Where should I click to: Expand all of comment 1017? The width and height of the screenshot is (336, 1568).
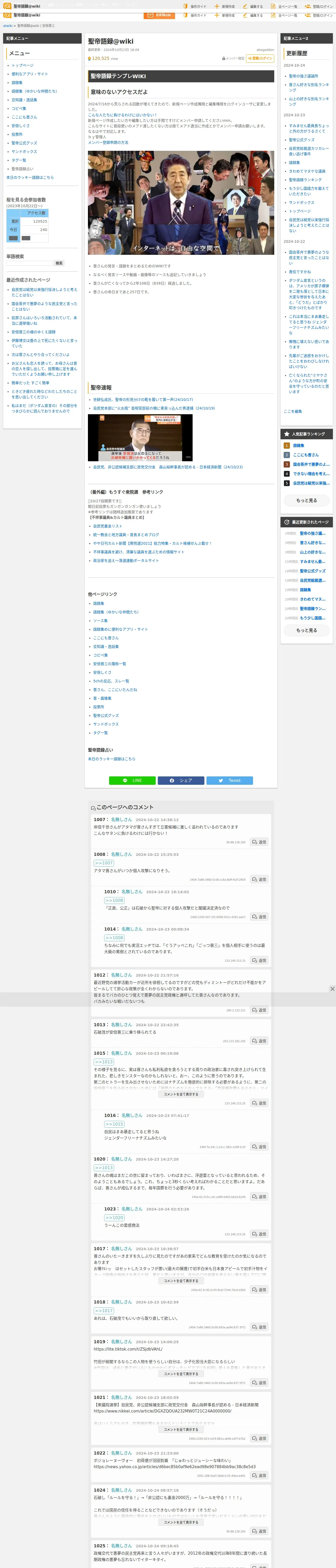(x=181, y=1281)
